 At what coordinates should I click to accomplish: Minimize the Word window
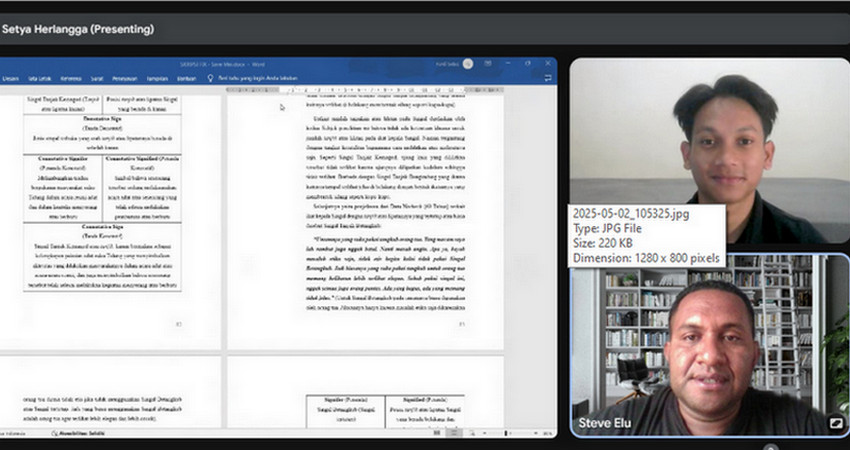[x=508, y=63]
